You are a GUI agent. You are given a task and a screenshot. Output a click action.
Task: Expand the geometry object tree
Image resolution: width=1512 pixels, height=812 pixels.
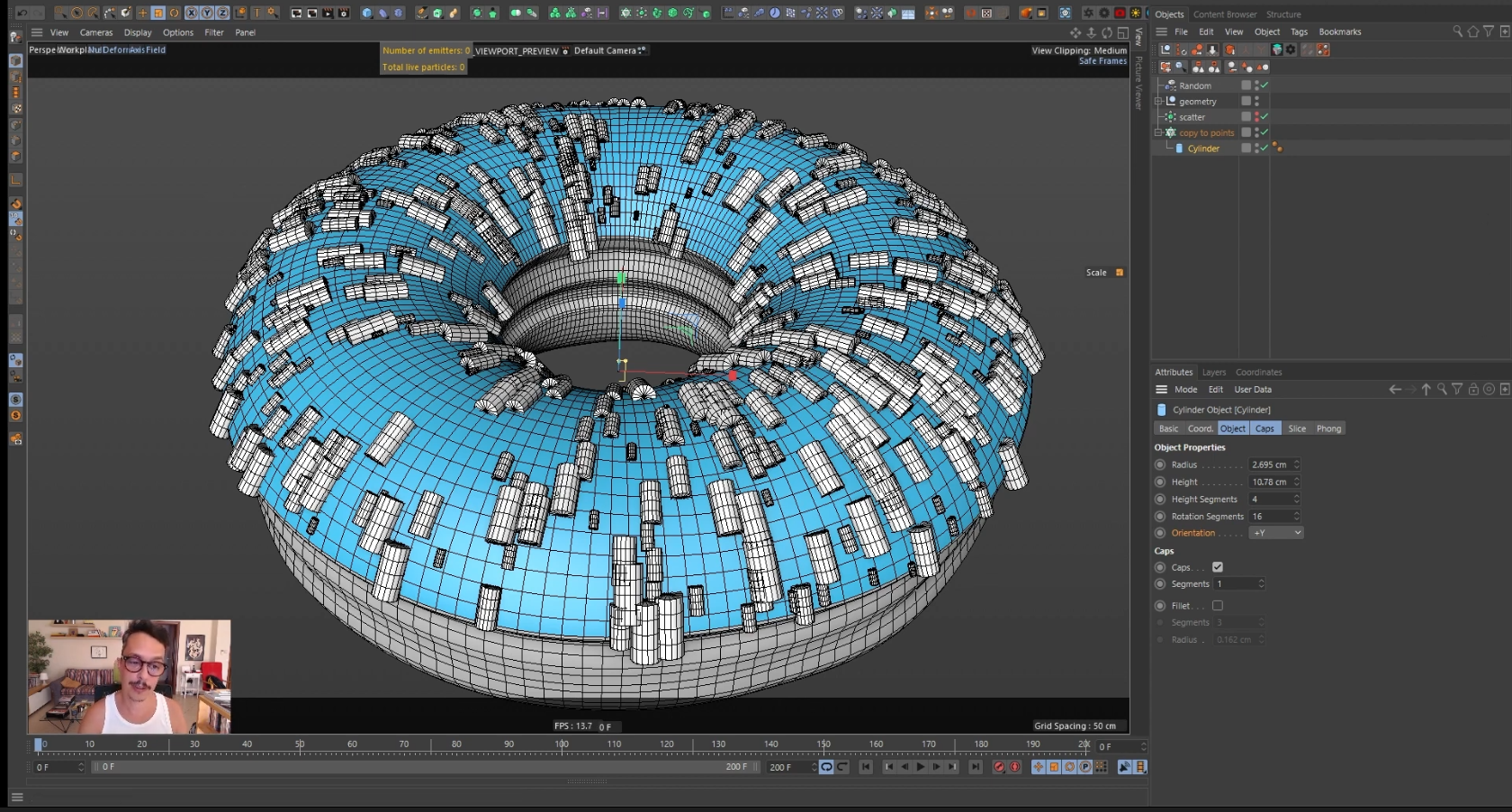coord(1159,102)
